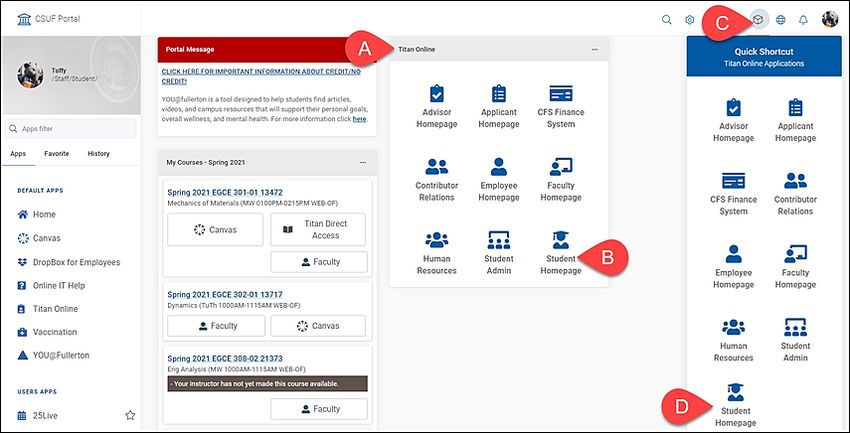Viewport: 850px width, 433px height.
Task: Click Faculty button for EGCE 308-02
Action: pos(319,409)
